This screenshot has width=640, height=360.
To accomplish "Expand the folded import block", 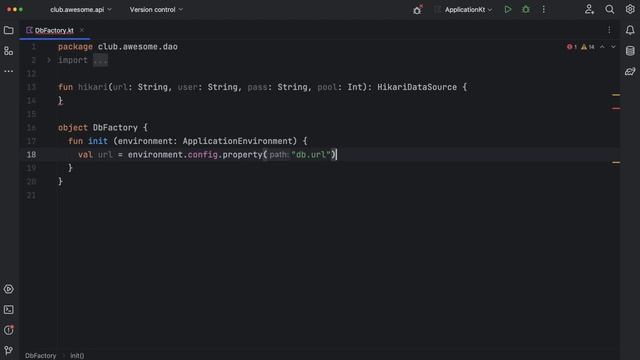I will (49, 60).
